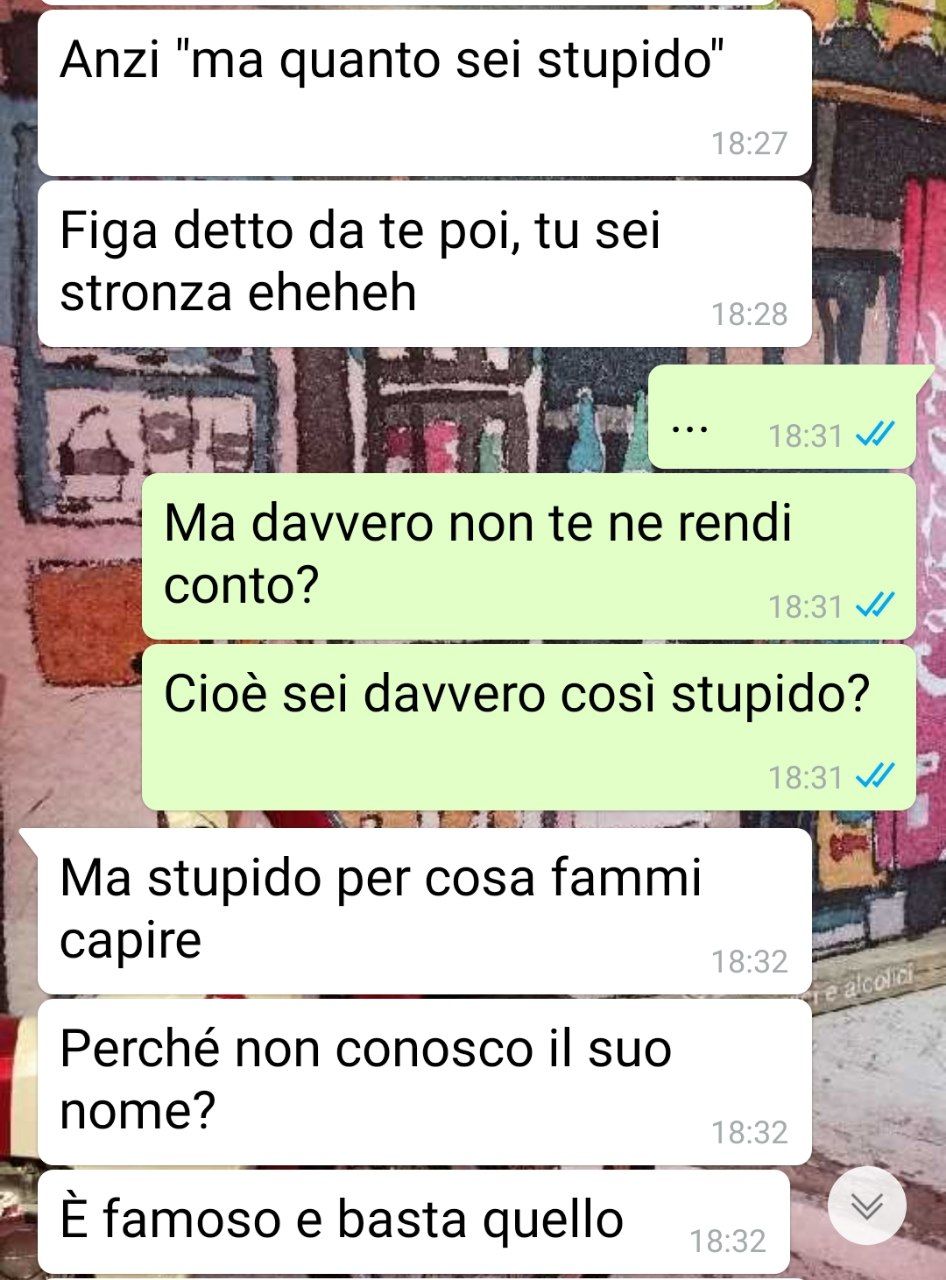Tap the word "stronza eheheh" in the message

(x=238, y=293)
